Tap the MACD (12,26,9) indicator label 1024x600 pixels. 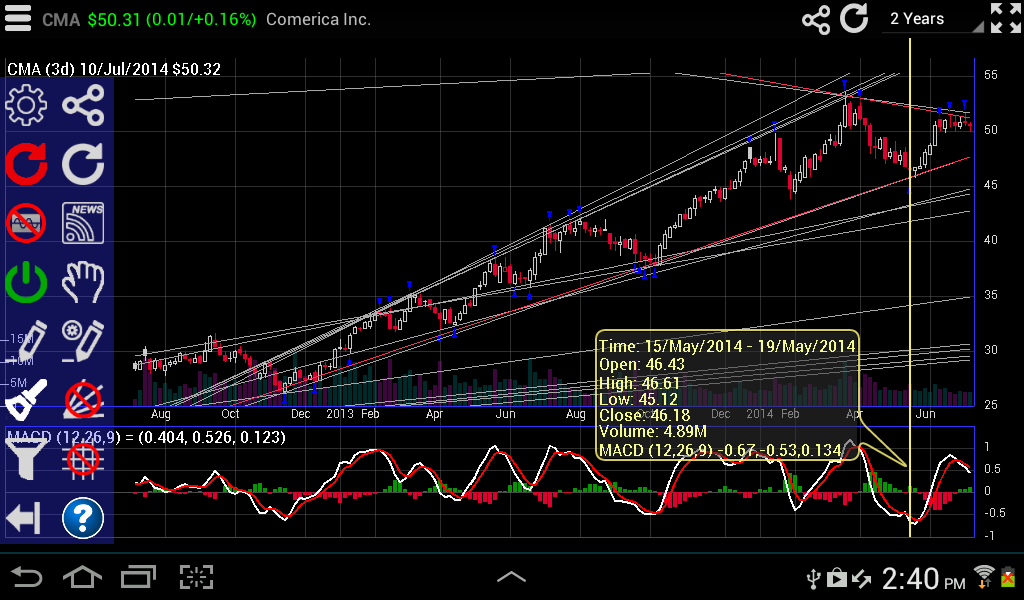tap(146, 437)
